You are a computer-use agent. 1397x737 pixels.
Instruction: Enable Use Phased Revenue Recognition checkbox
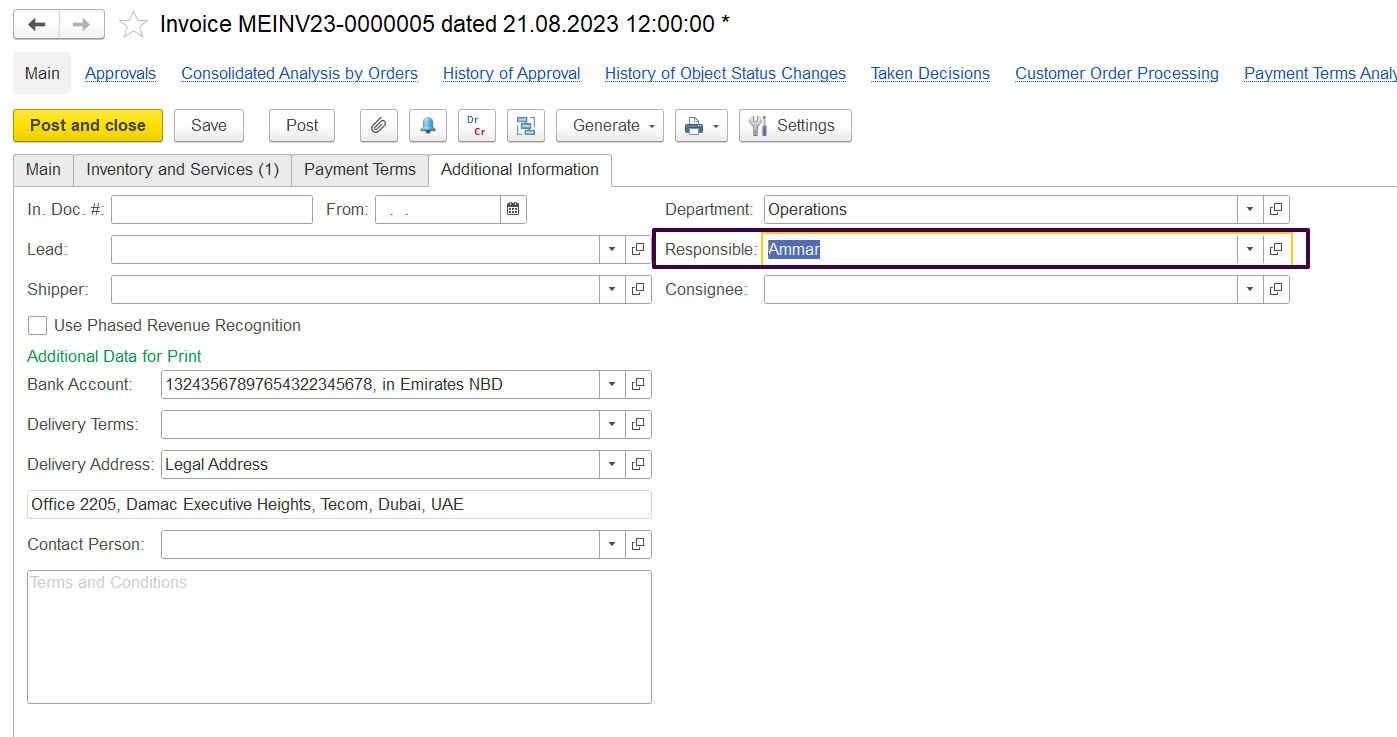click(x=38, y=326)
